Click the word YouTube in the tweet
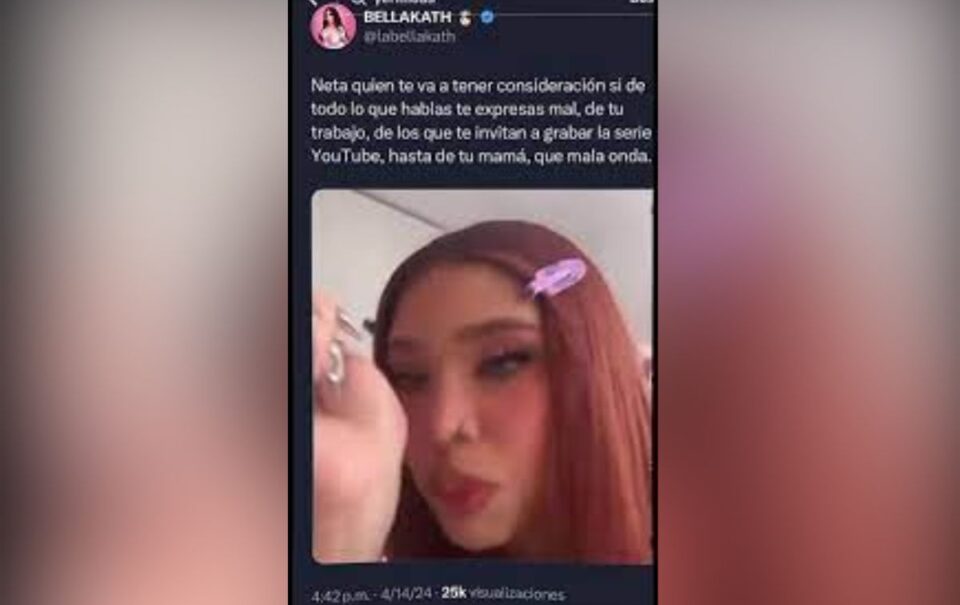 click(346, 156)
